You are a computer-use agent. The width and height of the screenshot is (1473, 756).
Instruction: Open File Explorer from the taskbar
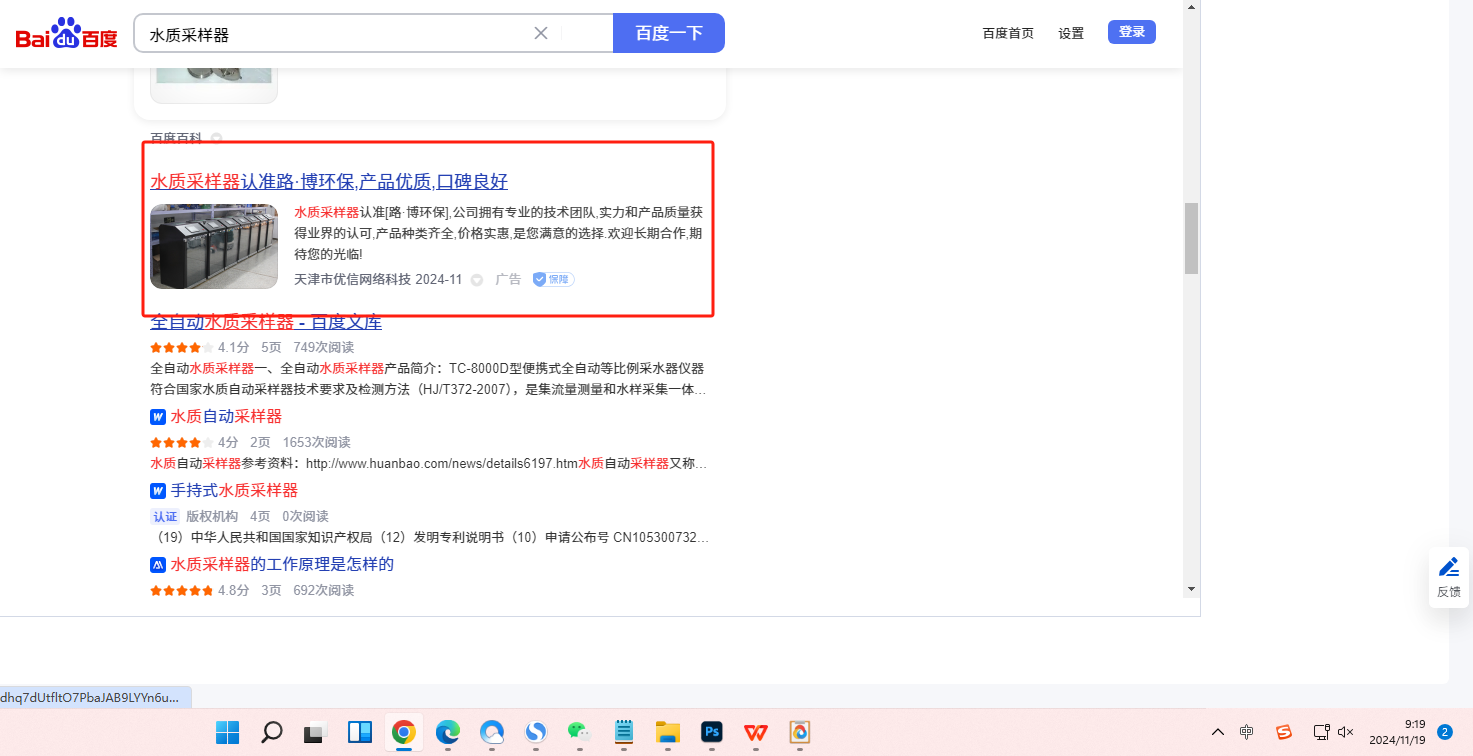coord(668,732)
